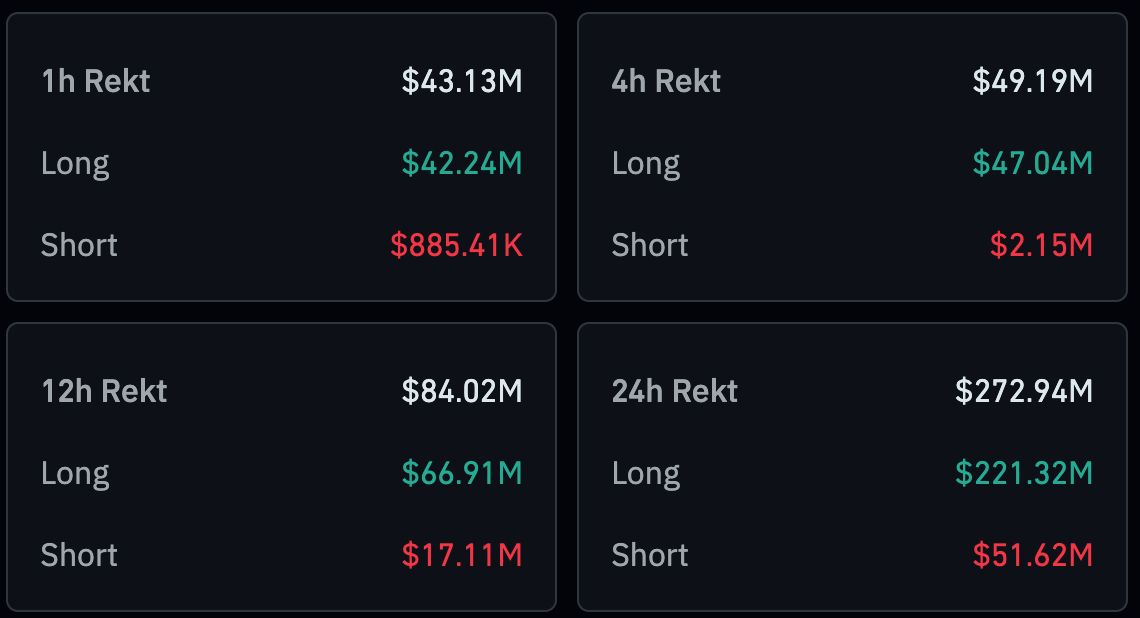Image resolution: width=1140 pixels, height=618 pixels.
Task: Select the Short label in 12h Rekt card
Action: point(79,555)
